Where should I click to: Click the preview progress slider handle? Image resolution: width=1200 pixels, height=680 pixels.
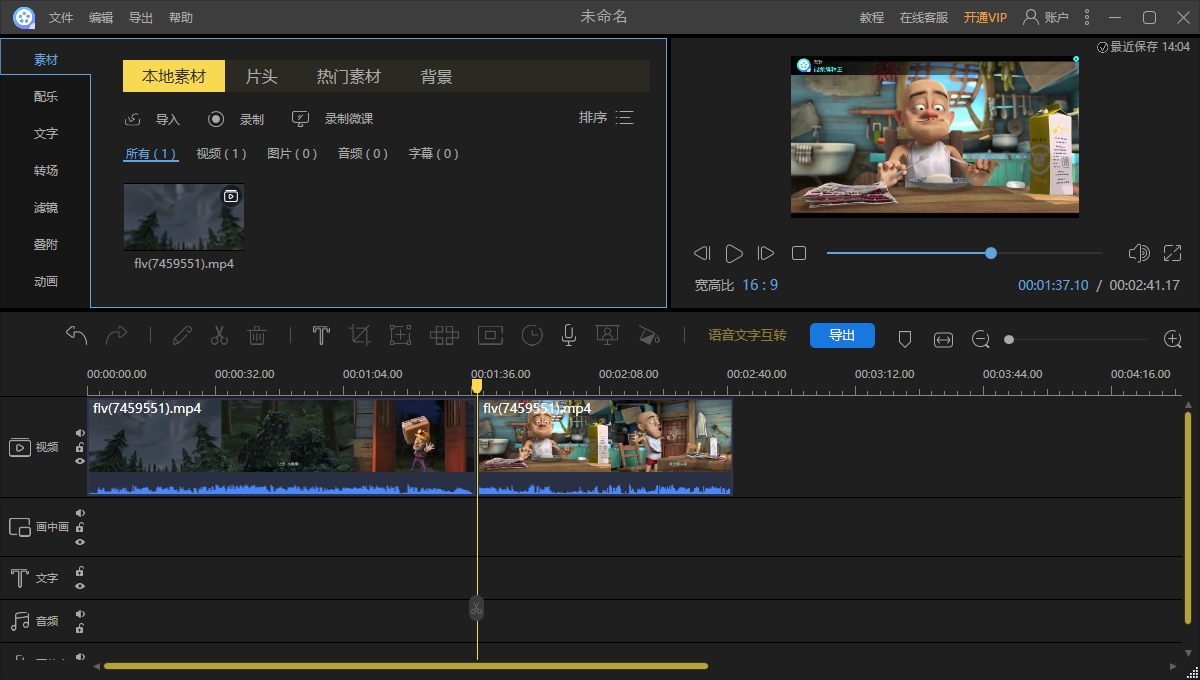[991, 253]
